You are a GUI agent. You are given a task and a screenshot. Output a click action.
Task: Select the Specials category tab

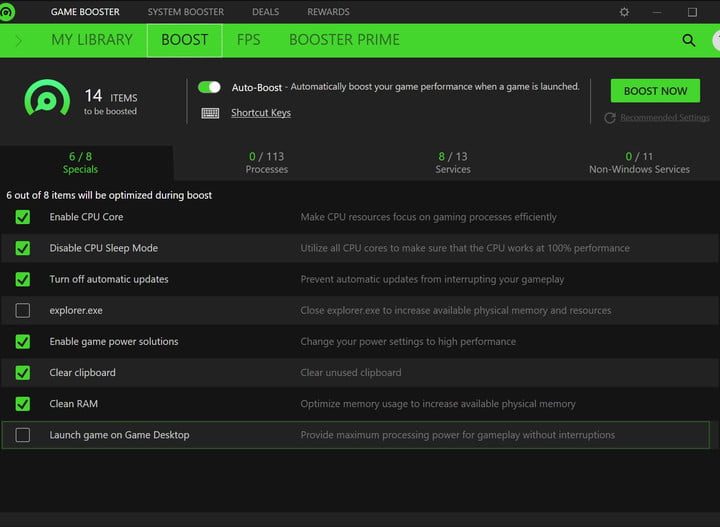pos(86,163)
